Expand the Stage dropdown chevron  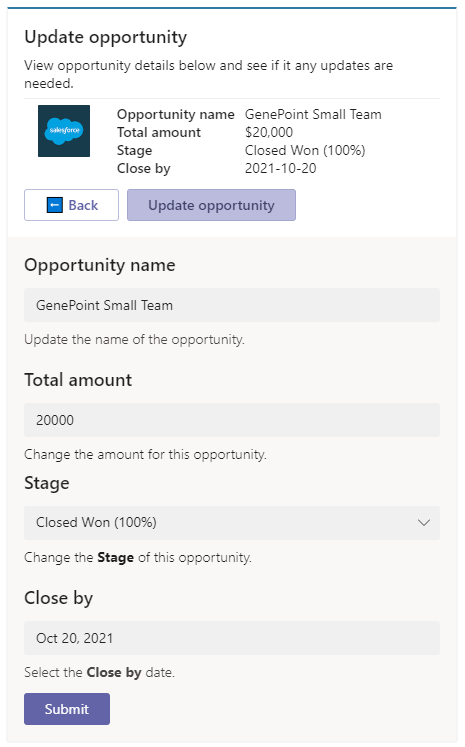click(x=424, y=523)
